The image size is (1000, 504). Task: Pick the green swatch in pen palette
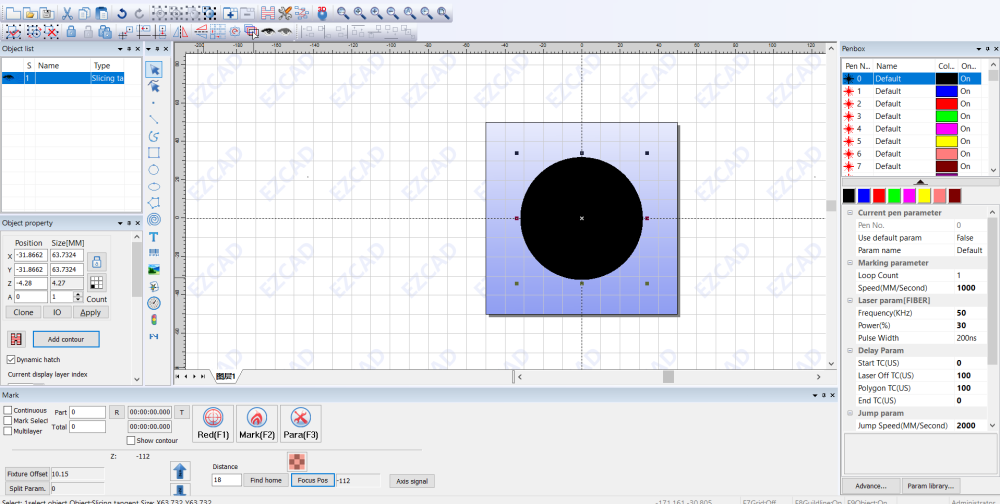894,195
